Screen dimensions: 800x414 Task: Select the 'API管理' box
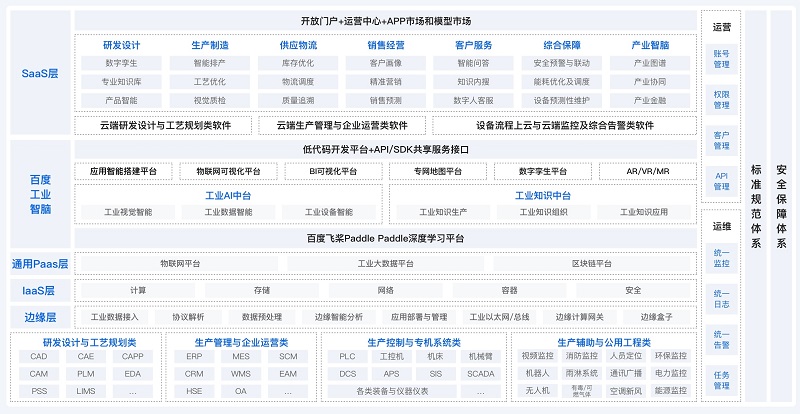[721, 181]
